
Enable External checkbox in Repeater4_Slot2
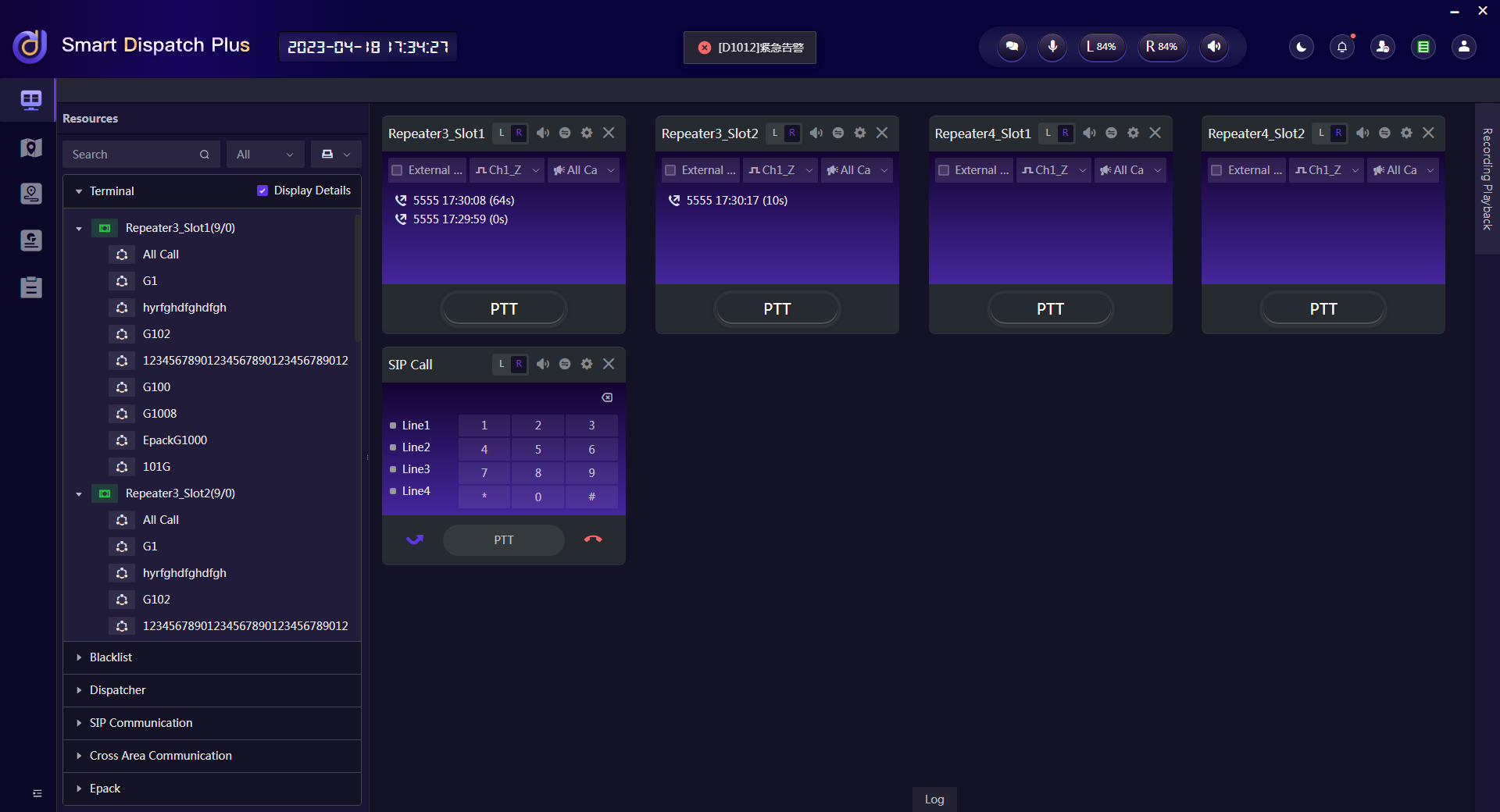pos(1216,170)
